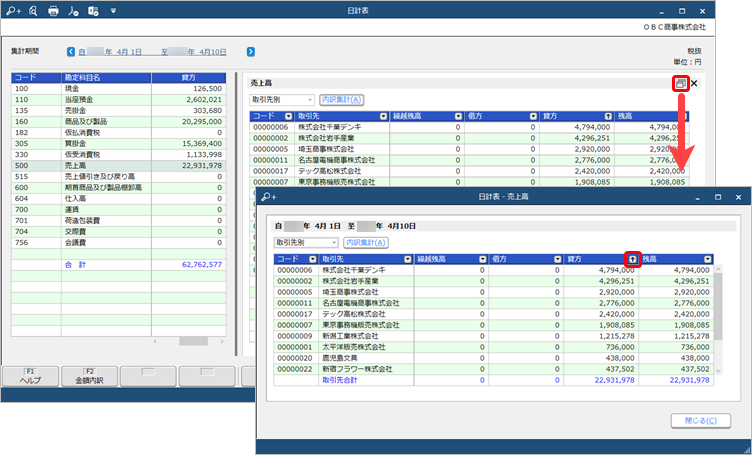Open the 残高 column filter in popup window
This screenshot has width=752, height=455.
click(x=707, y=259)
